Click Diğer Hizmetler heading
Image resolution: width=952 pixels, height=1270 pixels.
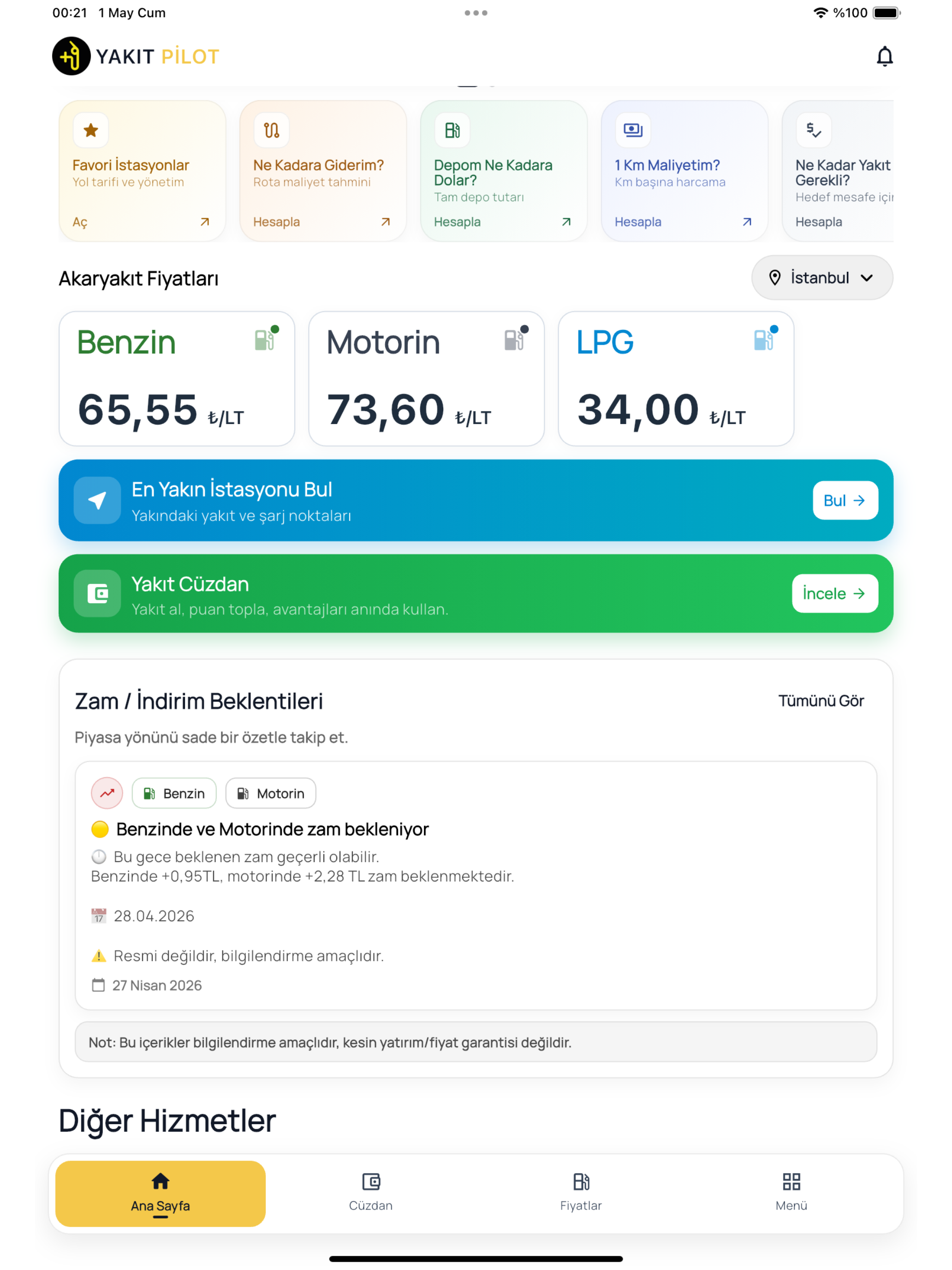coord(167,1121)
